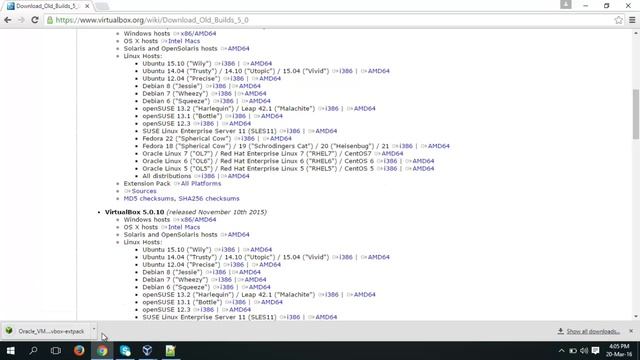The height and width of the screenshot is (360, 640).
Task: Click x86/AMD64 under VirtualBox 5.0.10 Windows hosts
Action: (x=198, y=220)
